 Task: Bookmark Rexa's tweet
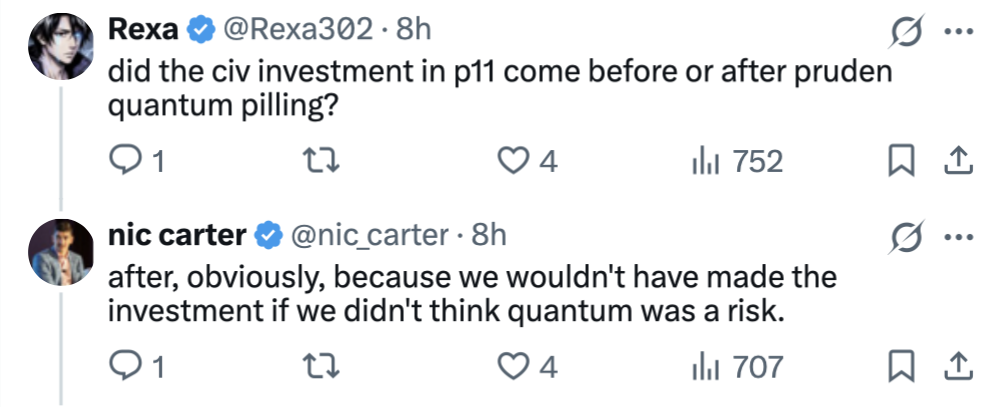(904, 161)
